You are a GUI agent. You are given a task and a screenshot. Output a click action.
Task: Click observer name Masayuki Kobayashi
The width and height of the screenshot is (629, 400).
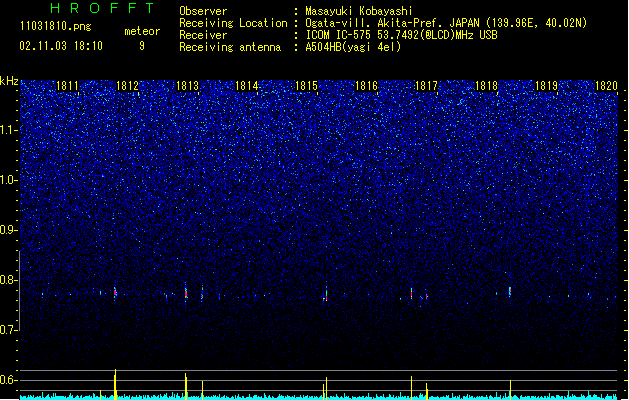point(359,11)
